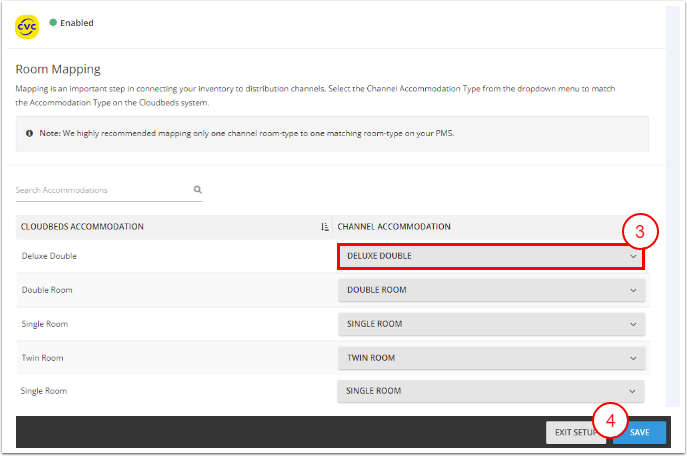Screen dimensions: 687x456
Task: Click the numbered step 3 marker
Action: coord(640,232)
